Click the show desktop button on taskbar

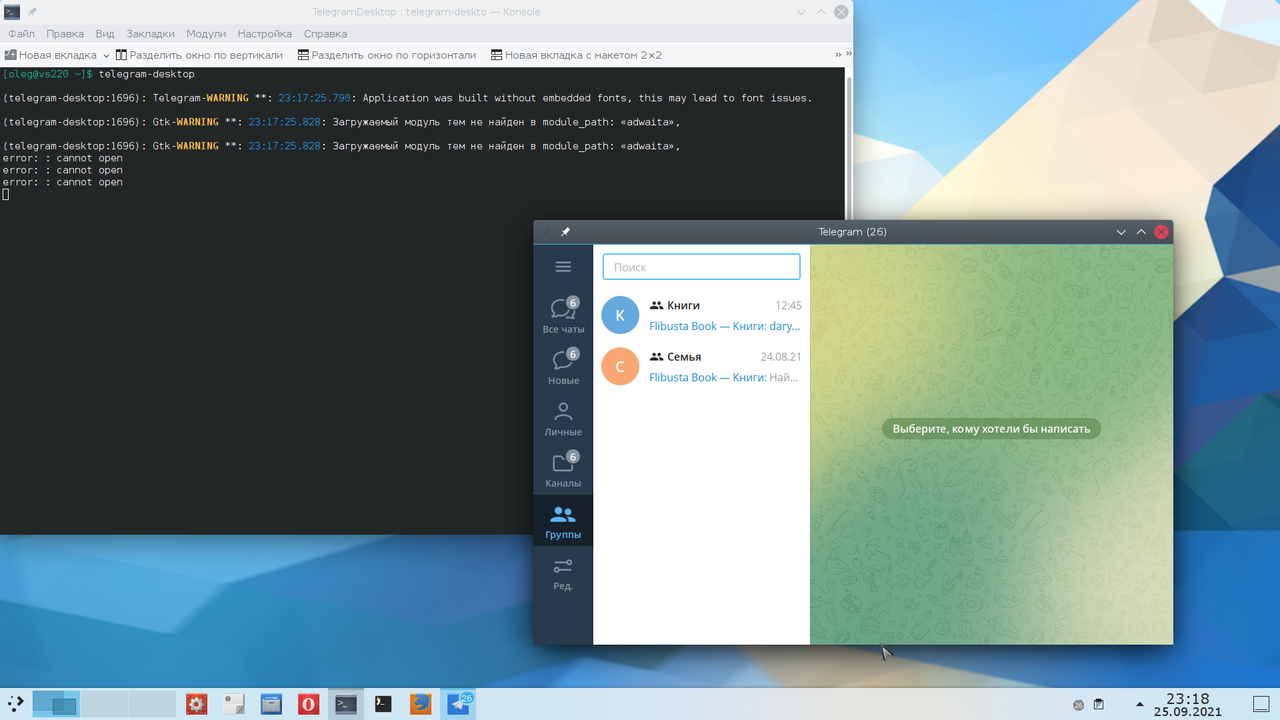point(1260,704)
